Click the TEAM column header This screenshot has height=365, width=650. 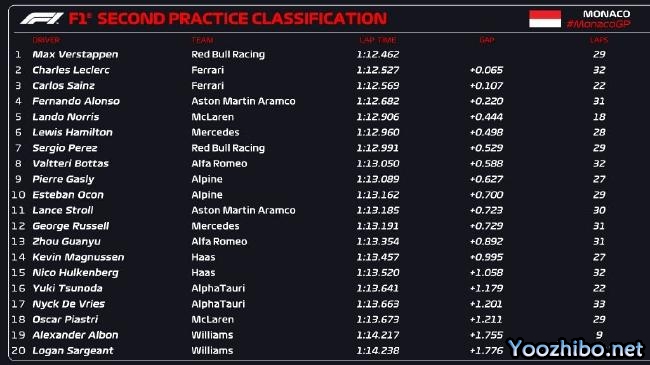click(x=202, y=40)
